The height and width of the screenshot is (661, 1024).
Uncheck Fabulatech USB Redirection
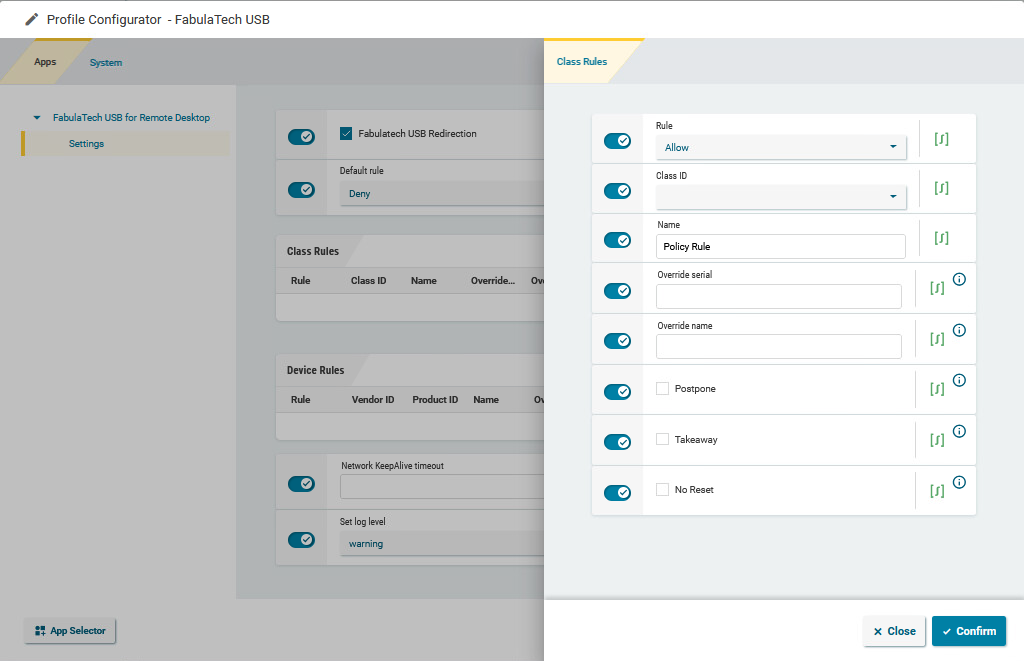point(346,133)
